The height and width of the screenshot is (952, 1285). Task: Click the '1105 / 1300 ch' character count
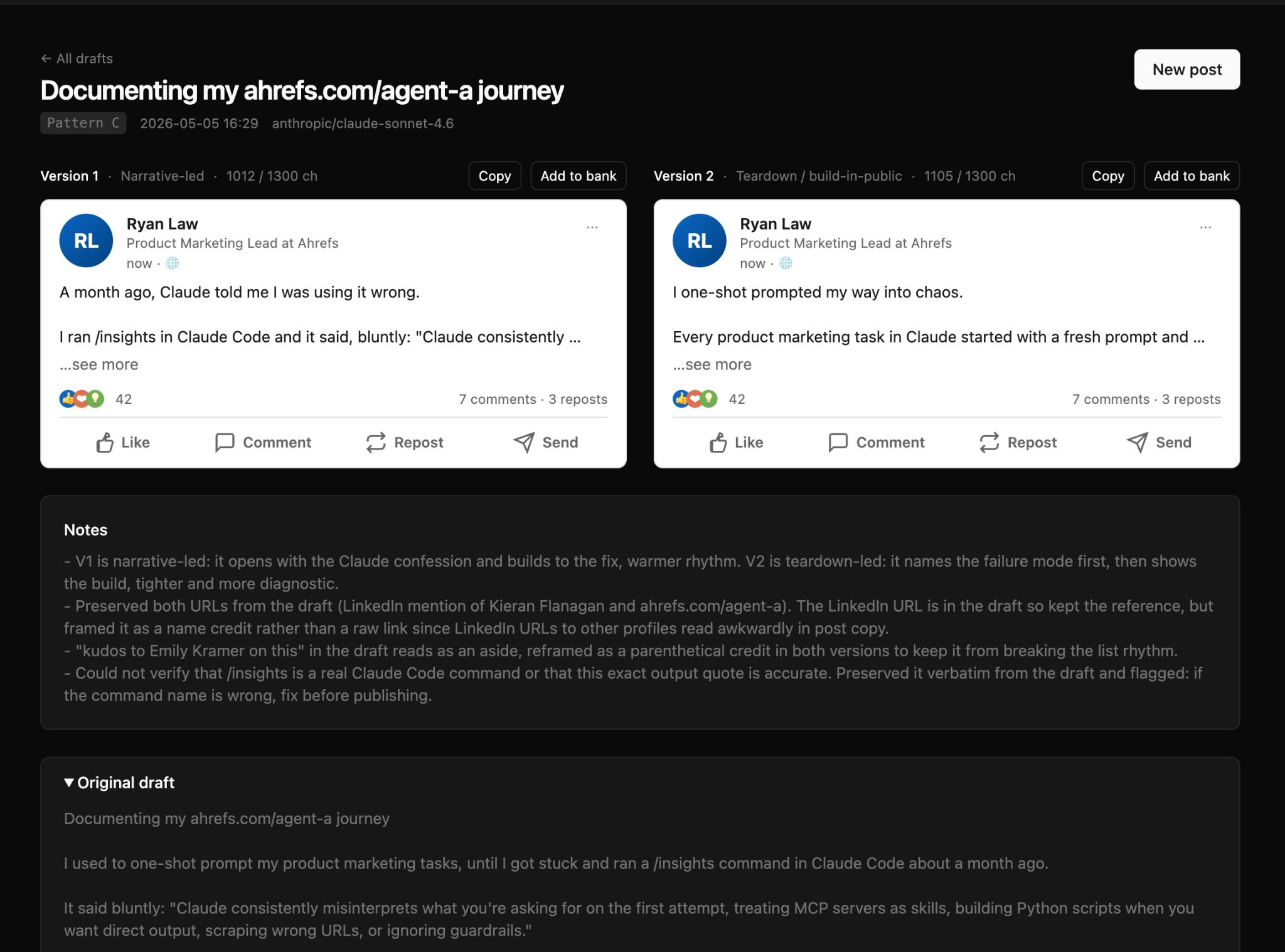[969, 176]
